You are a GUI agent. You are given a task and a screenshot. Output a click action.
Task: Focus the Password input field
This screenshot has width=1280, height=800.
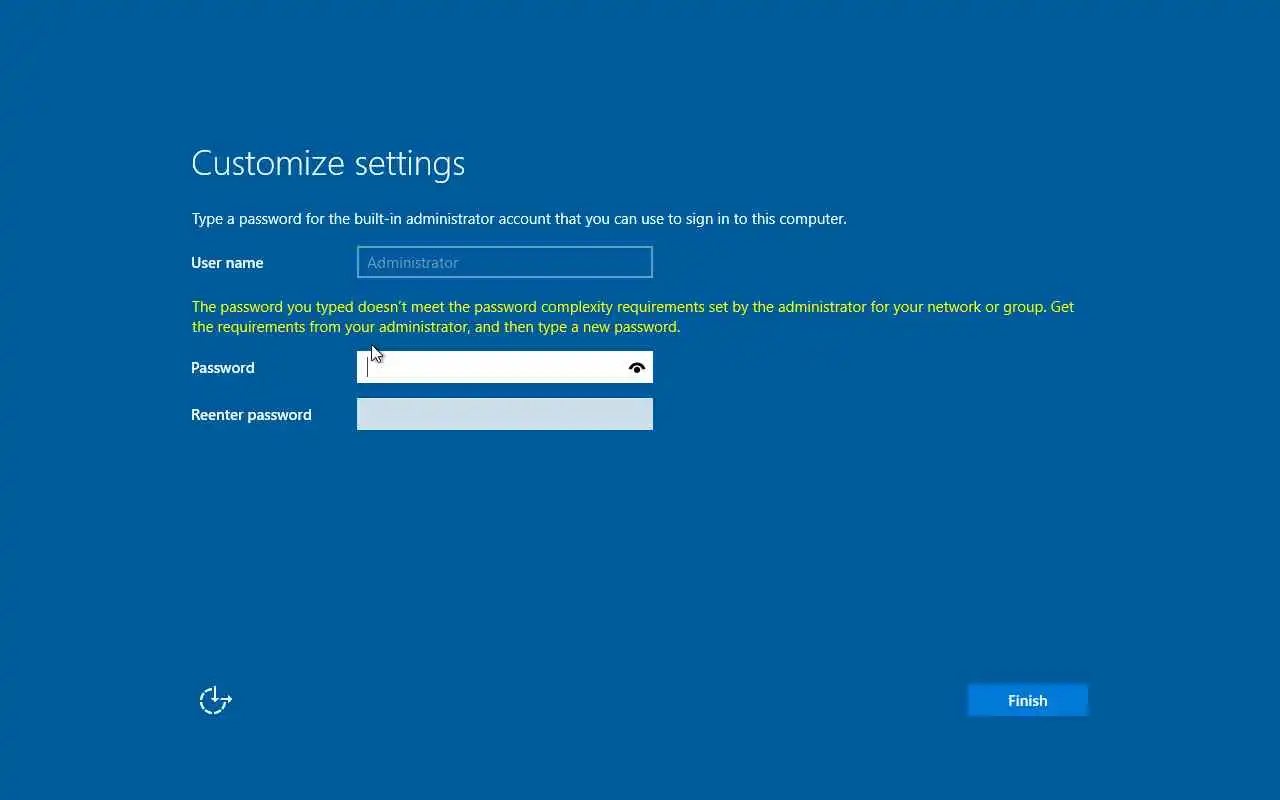(505, 367)
